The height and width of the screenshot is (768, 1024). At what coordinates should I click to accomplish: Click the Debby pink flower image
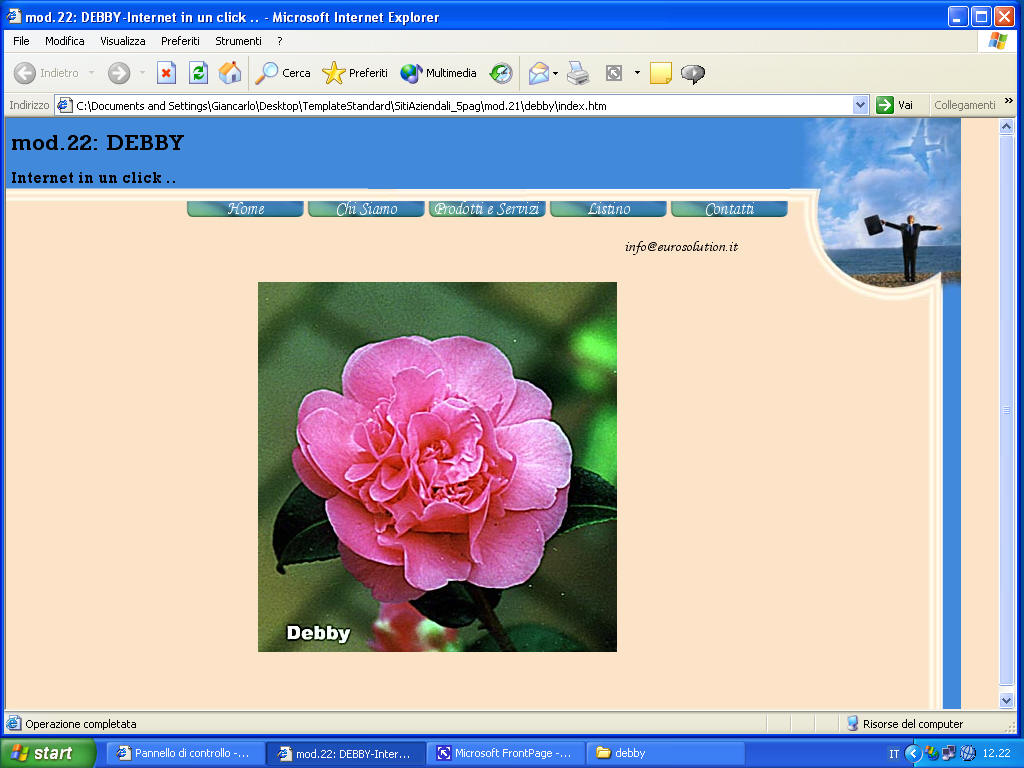pyautogui.click(x=438, y=467)
